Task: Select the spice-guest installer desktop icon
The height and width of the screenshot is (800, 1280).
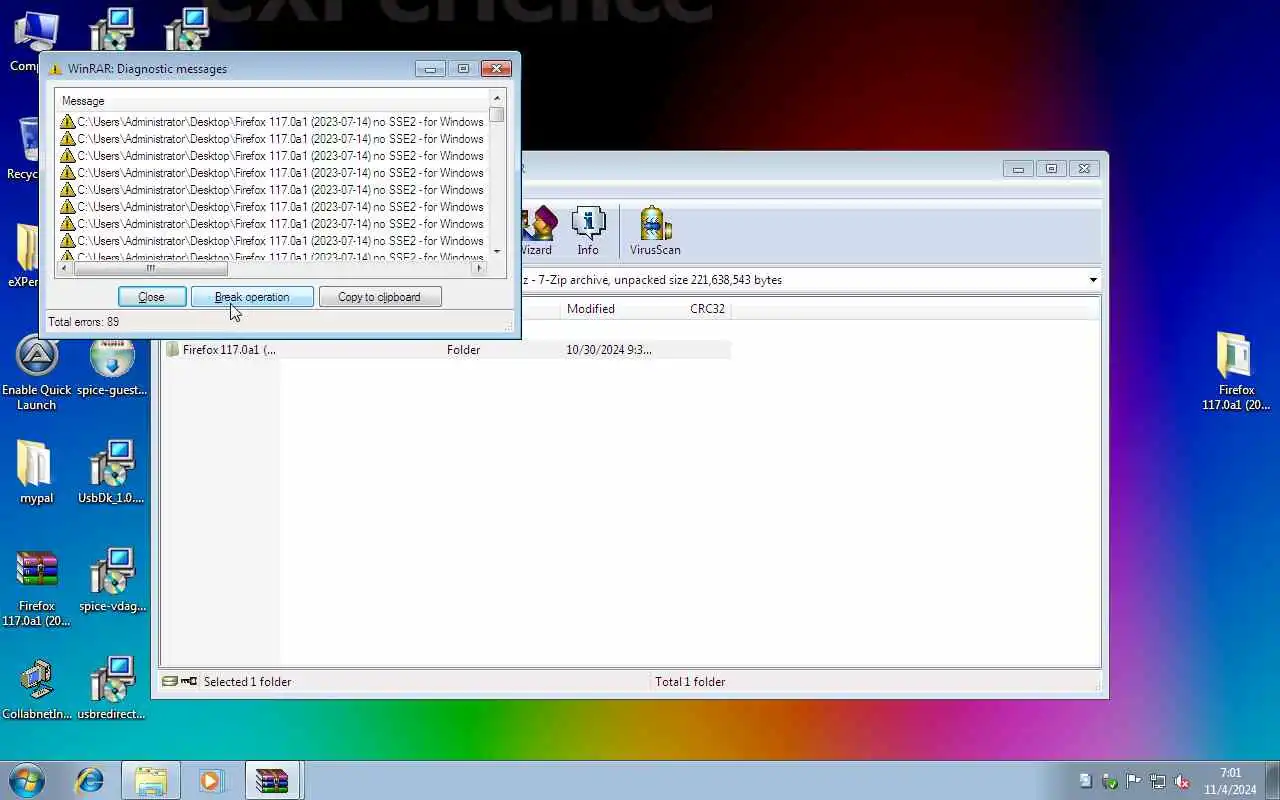Action: coord(112,366)
